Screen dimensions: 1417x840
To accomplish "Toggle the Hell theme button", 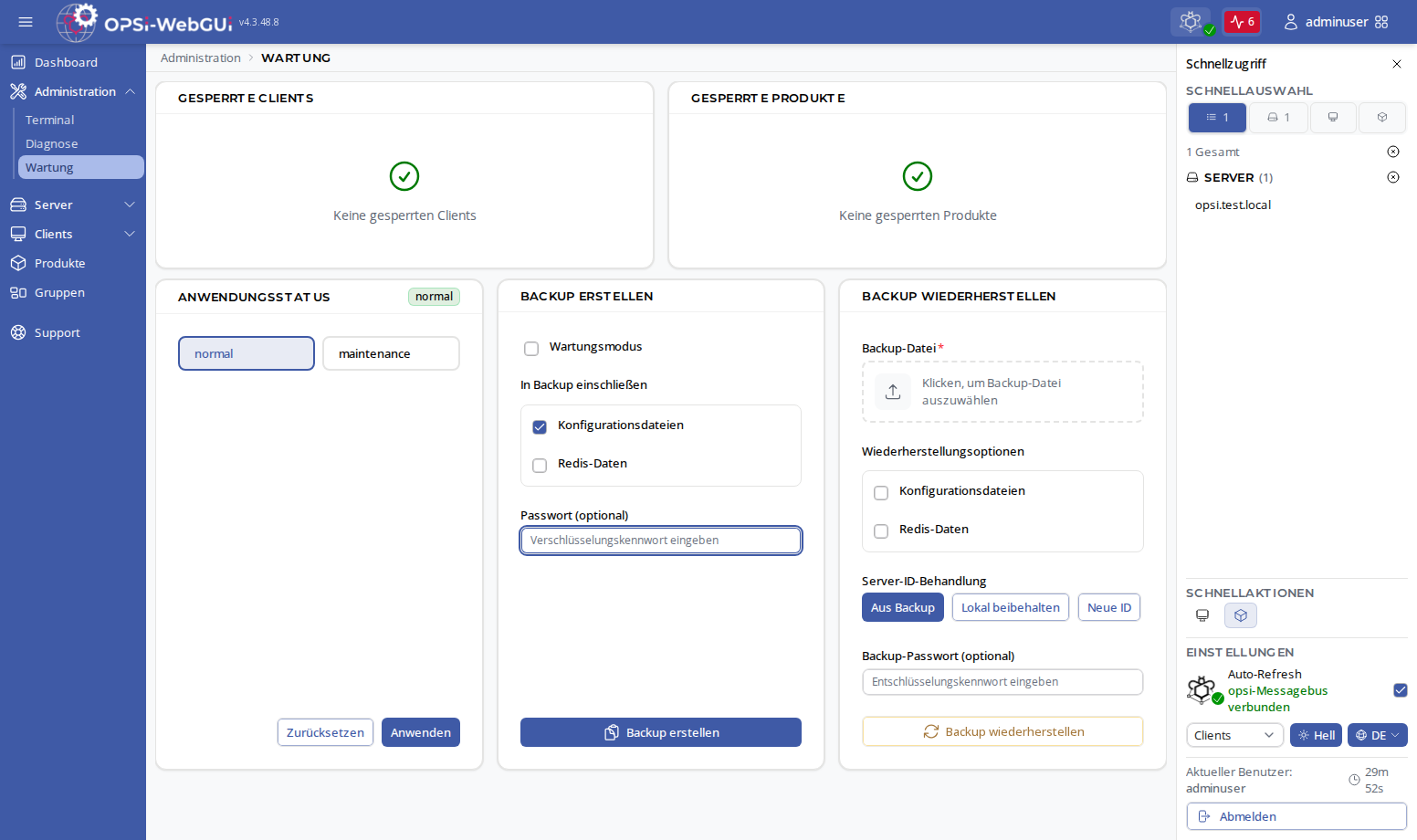I will click(x=1316, y=735).
